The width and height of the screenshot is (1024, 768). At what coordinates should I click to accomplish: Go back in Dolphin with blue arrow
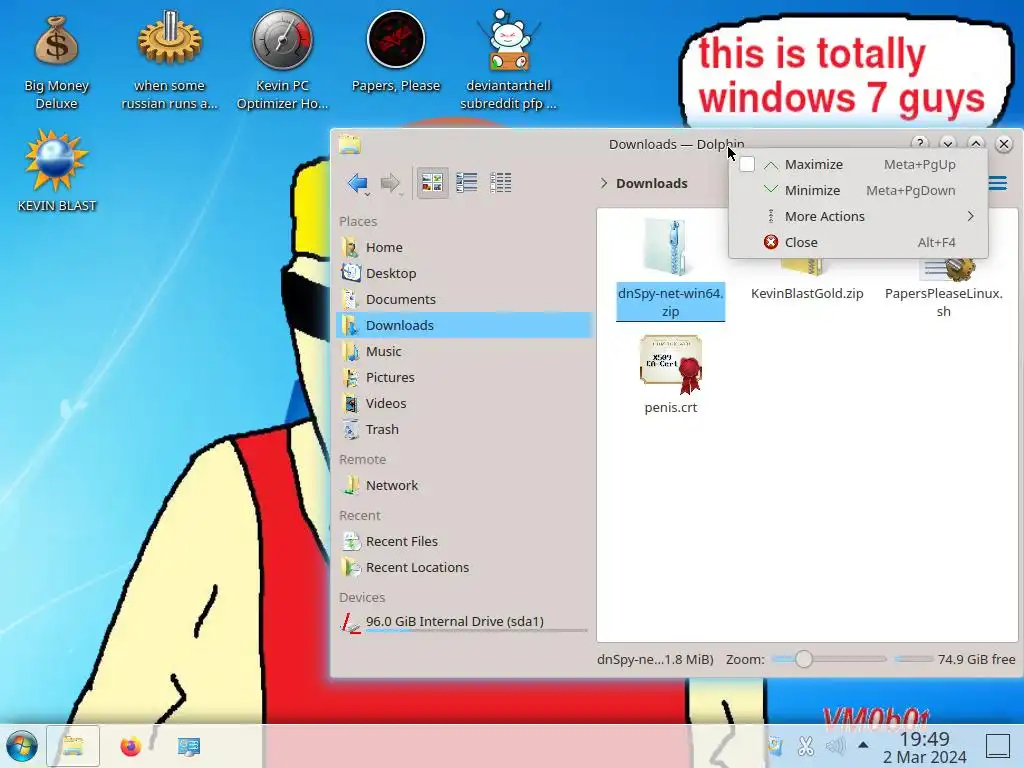[358, 183]
